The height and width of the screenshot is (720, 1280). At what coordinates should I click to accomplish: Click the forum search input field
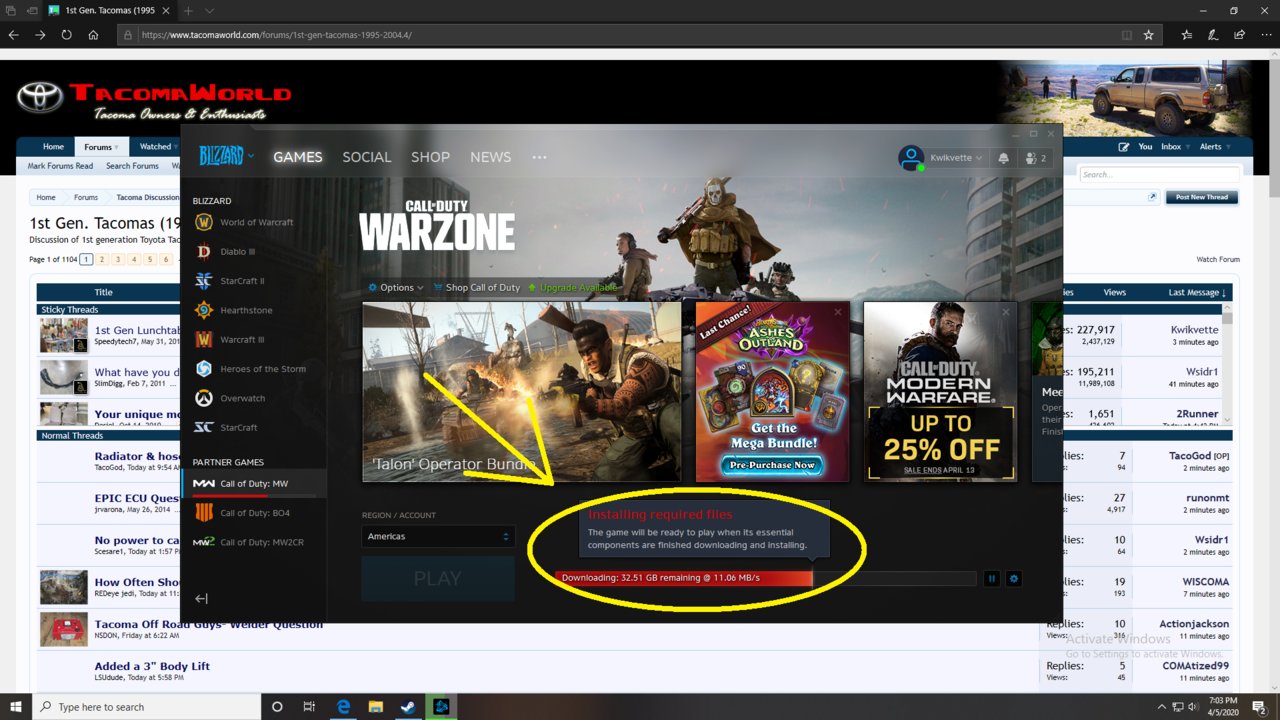1159,175
